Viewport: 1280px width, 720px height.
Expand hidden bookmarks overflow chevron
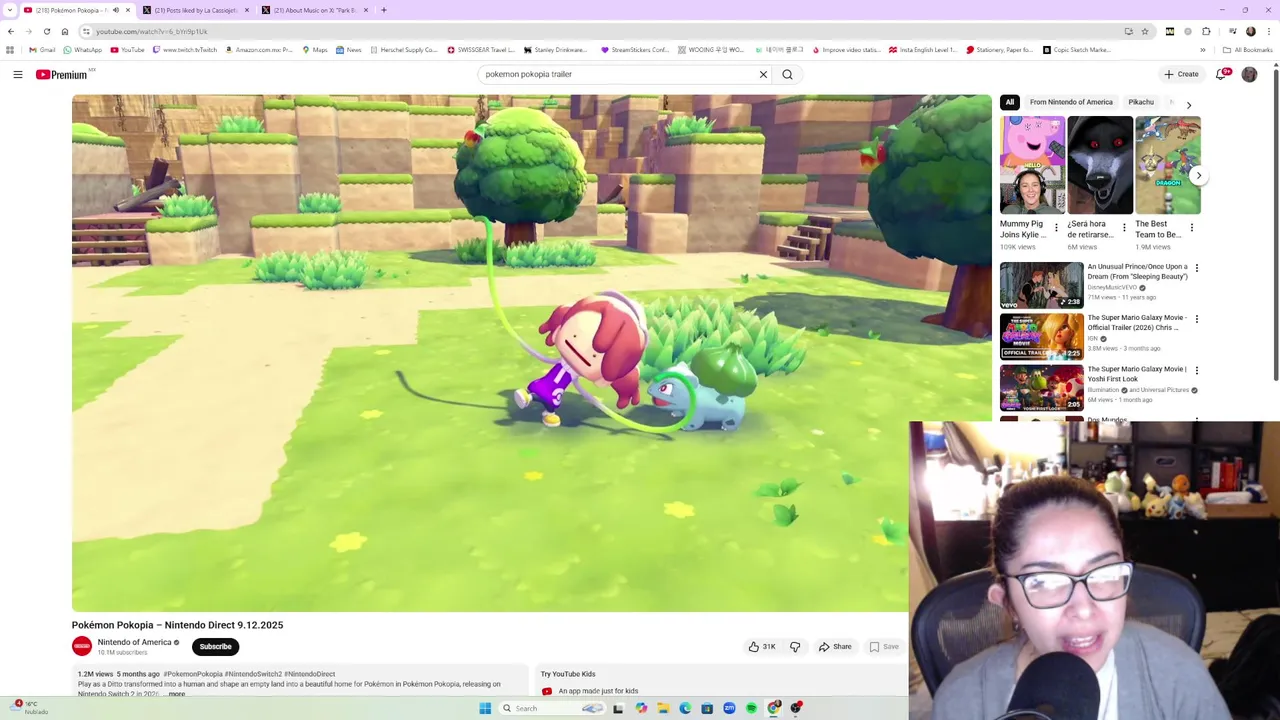point(1203,50)
